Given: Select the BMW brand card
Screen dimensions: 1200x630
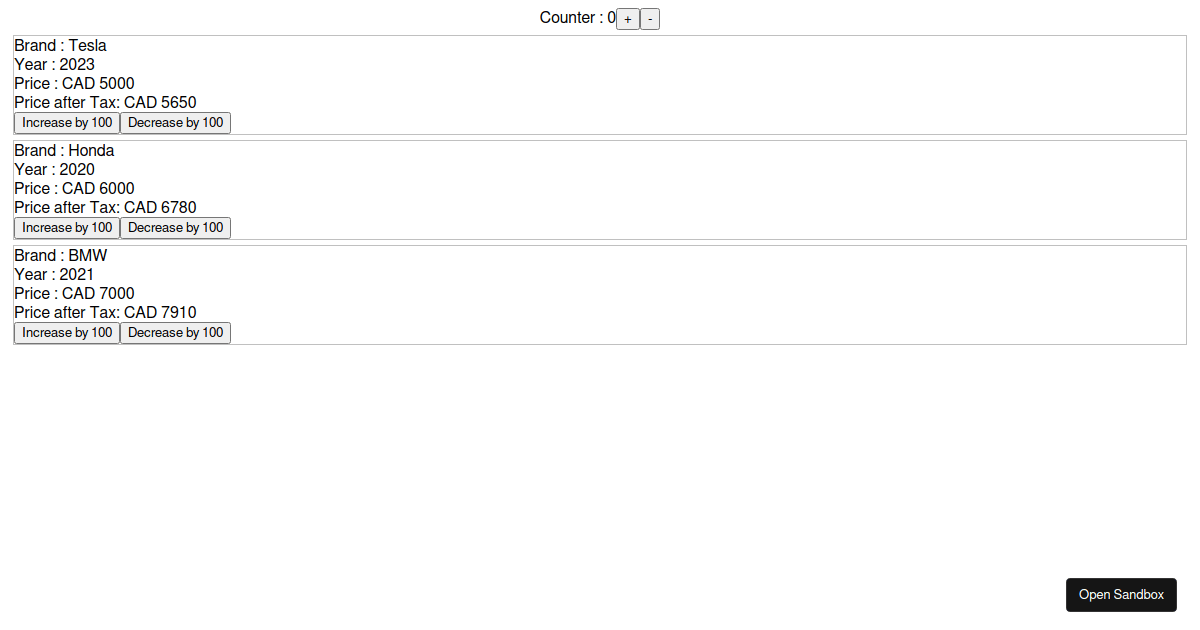Looking at the screenshot, I should click(600, 294).
